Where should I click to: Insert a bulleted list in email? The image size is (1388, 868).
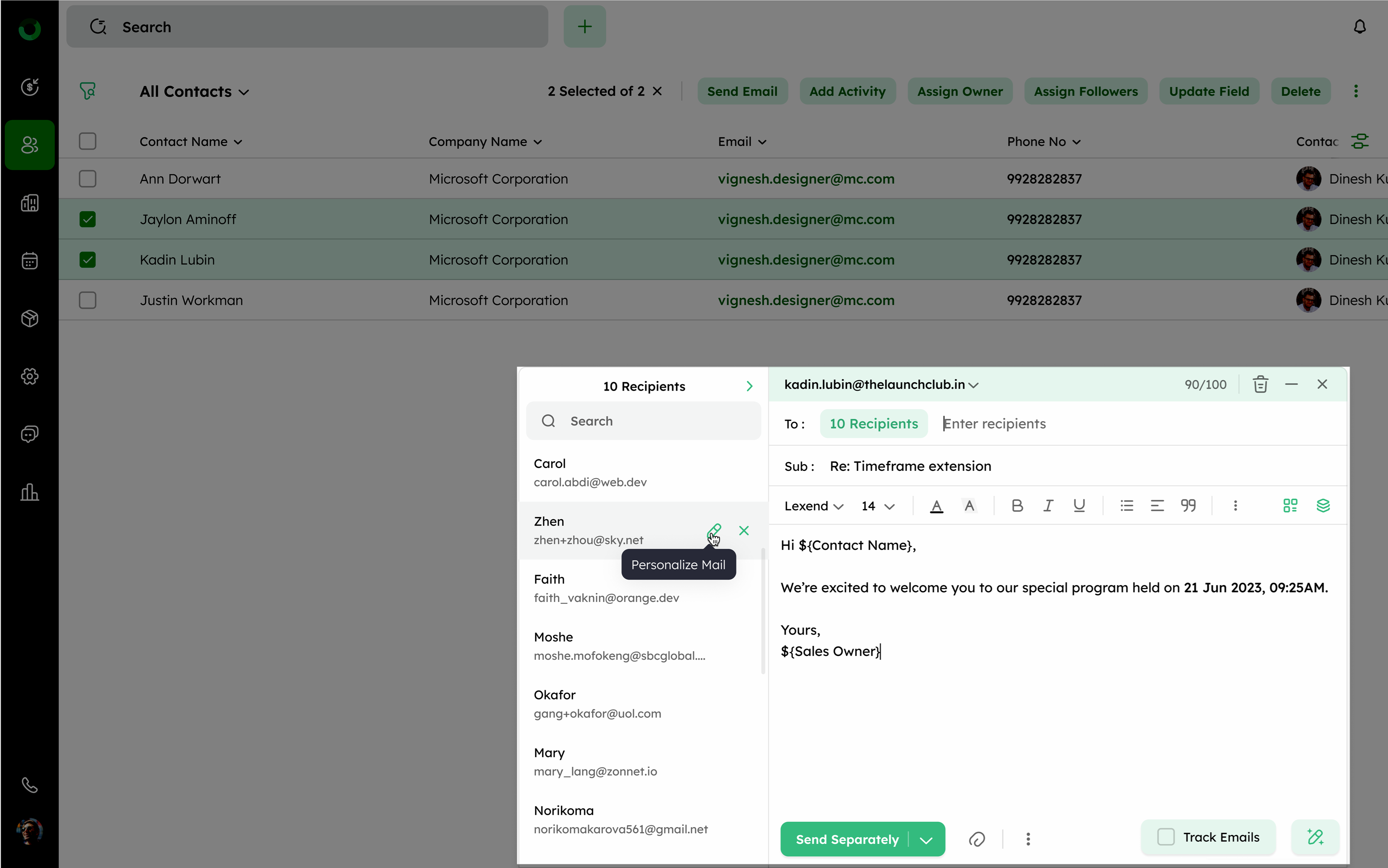tap(1126, 506)
